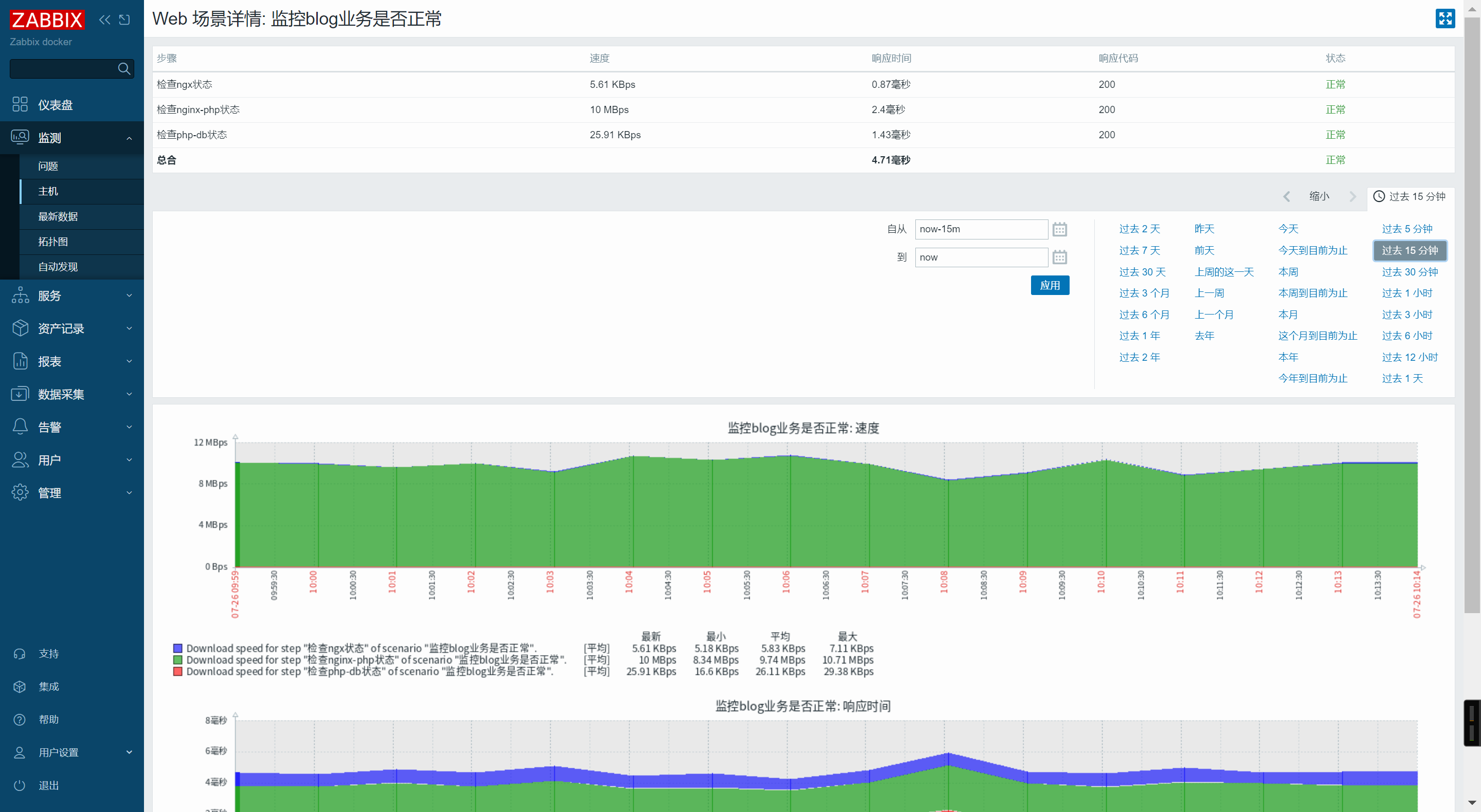Click the Inventory (资产记录) icon
1481x812 pixels.
(20, 327)
